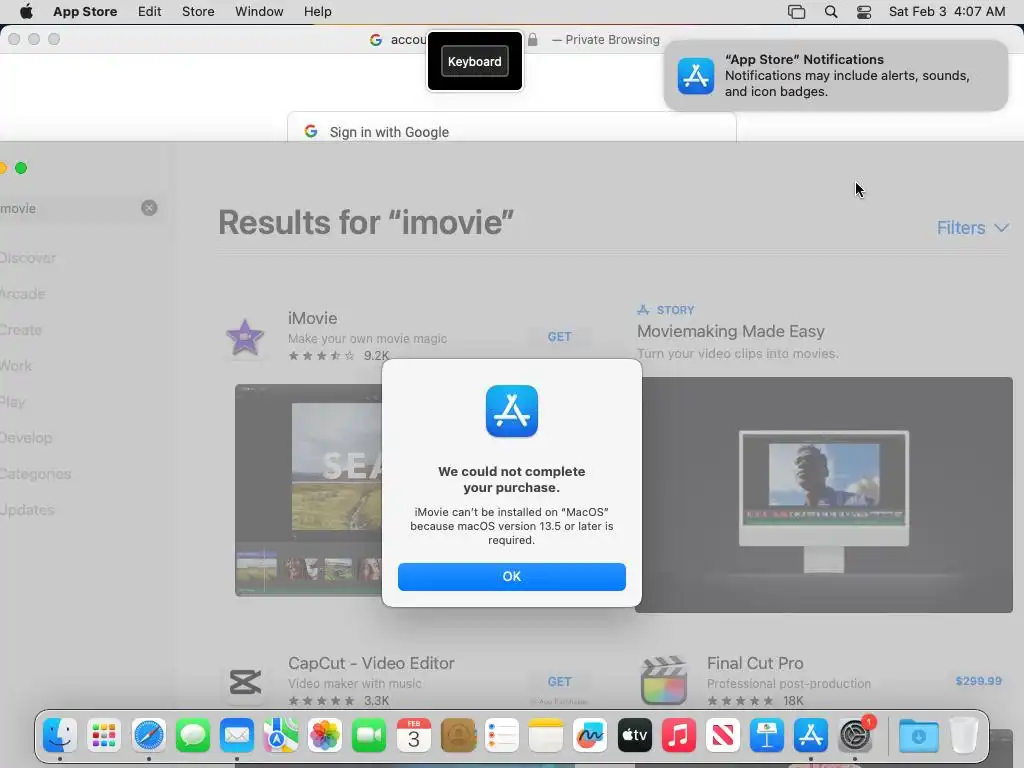Open Calendar from the Dock
The height and width of the screenshot is (768, 1024).
pos(413,736)
